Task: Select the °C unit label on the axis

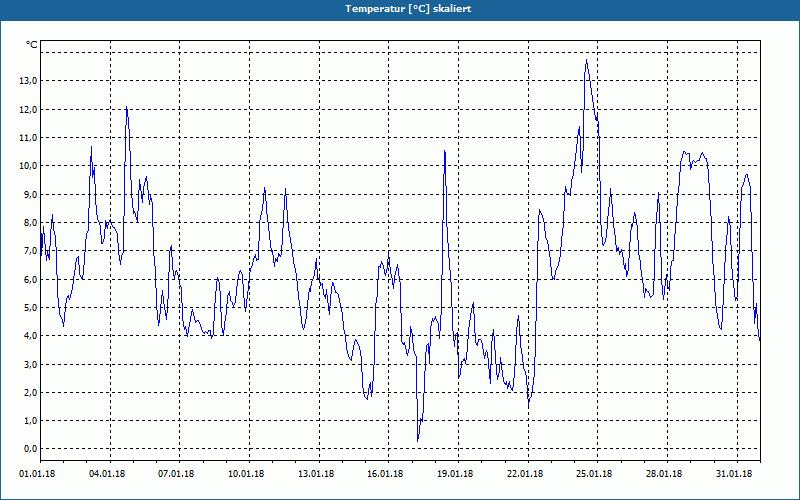Action: tap(32, 45)
